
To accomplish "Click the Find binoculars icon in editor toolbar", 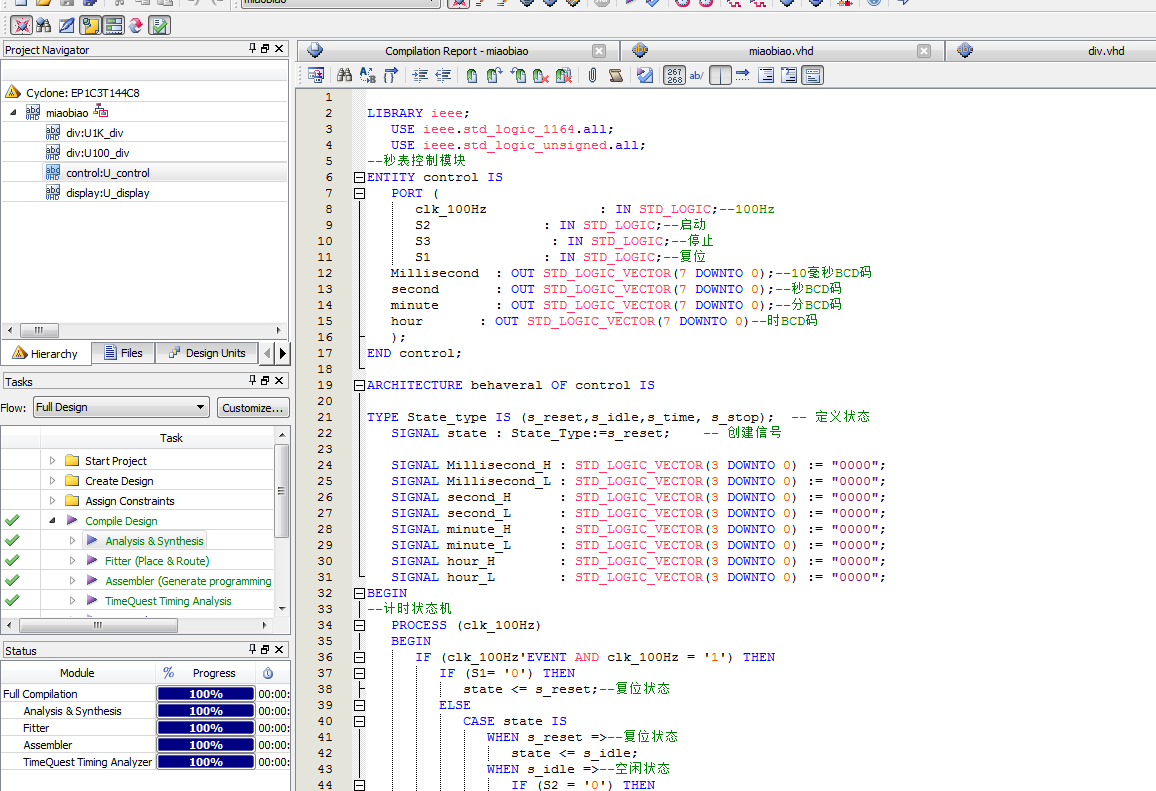I will point(344,75).
